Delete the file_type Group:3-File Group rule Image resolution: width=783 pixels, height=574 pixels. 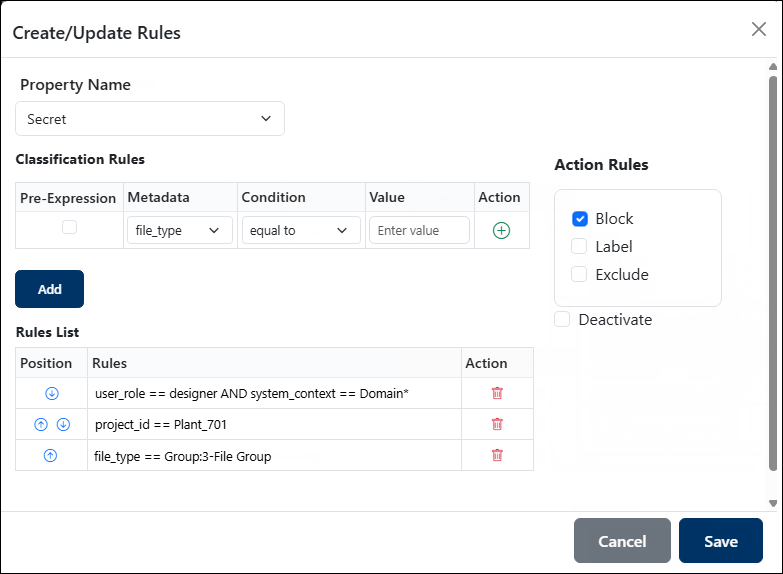[497, 455]
